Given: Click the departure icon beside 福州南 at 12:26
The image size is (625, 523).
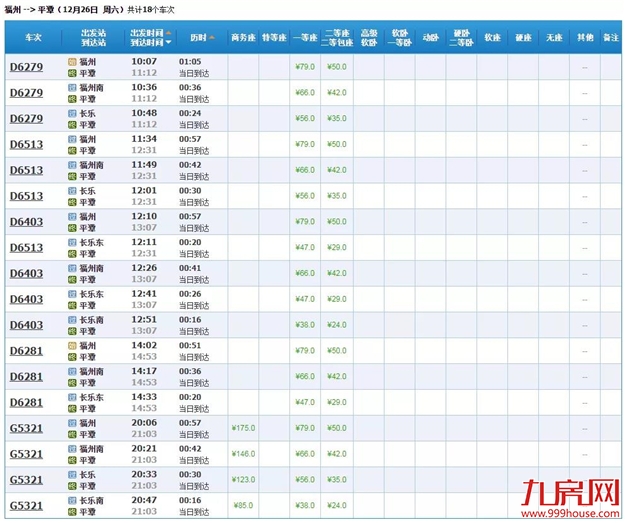Looking at the screenshot, I should (72, 268).
